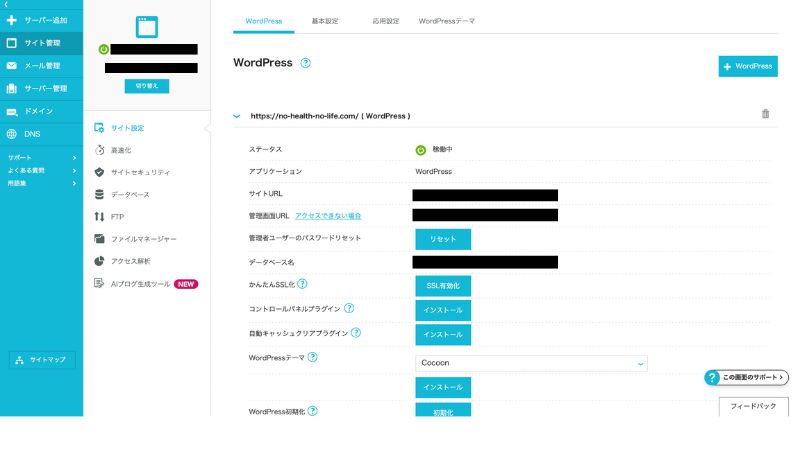Click the サイトセキュリティ shield icon

tap(99, 172)
